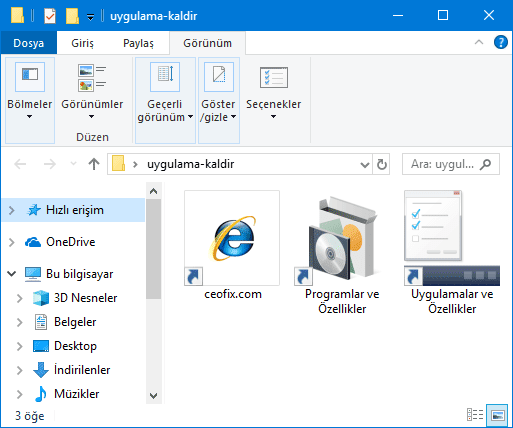Open the window system menu folder icon

[x=17, y=16]
